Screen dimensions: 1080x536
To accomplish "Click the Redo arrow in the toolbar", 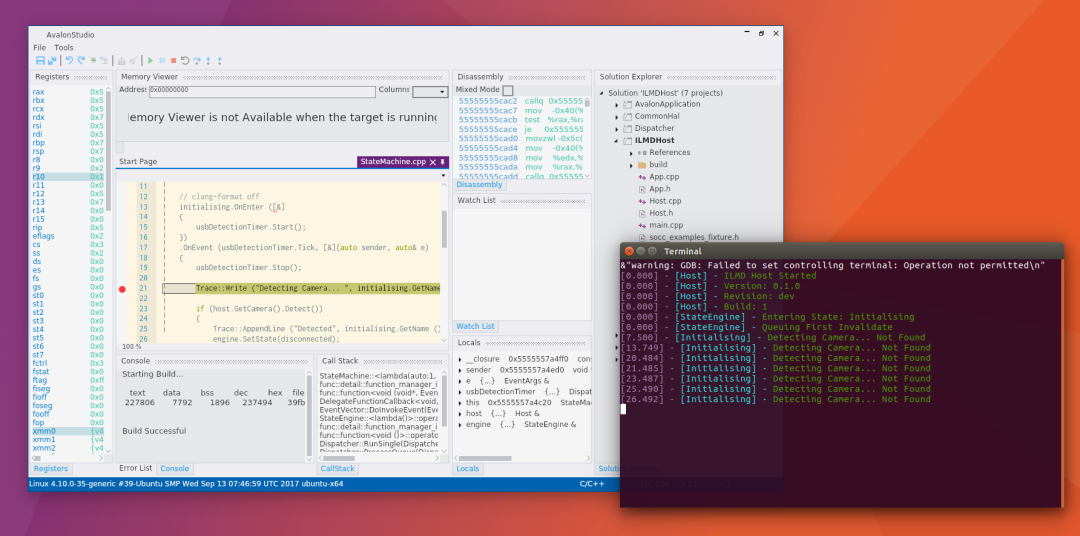I will pos(81,61).
